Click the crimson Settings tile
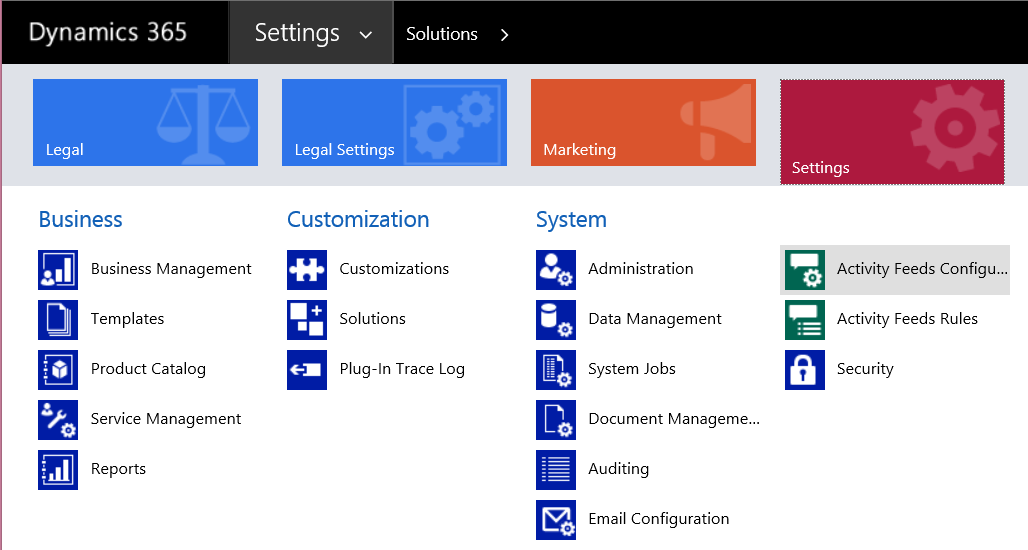The width and height of the screenshot is (1028, 550). point(892,132)
